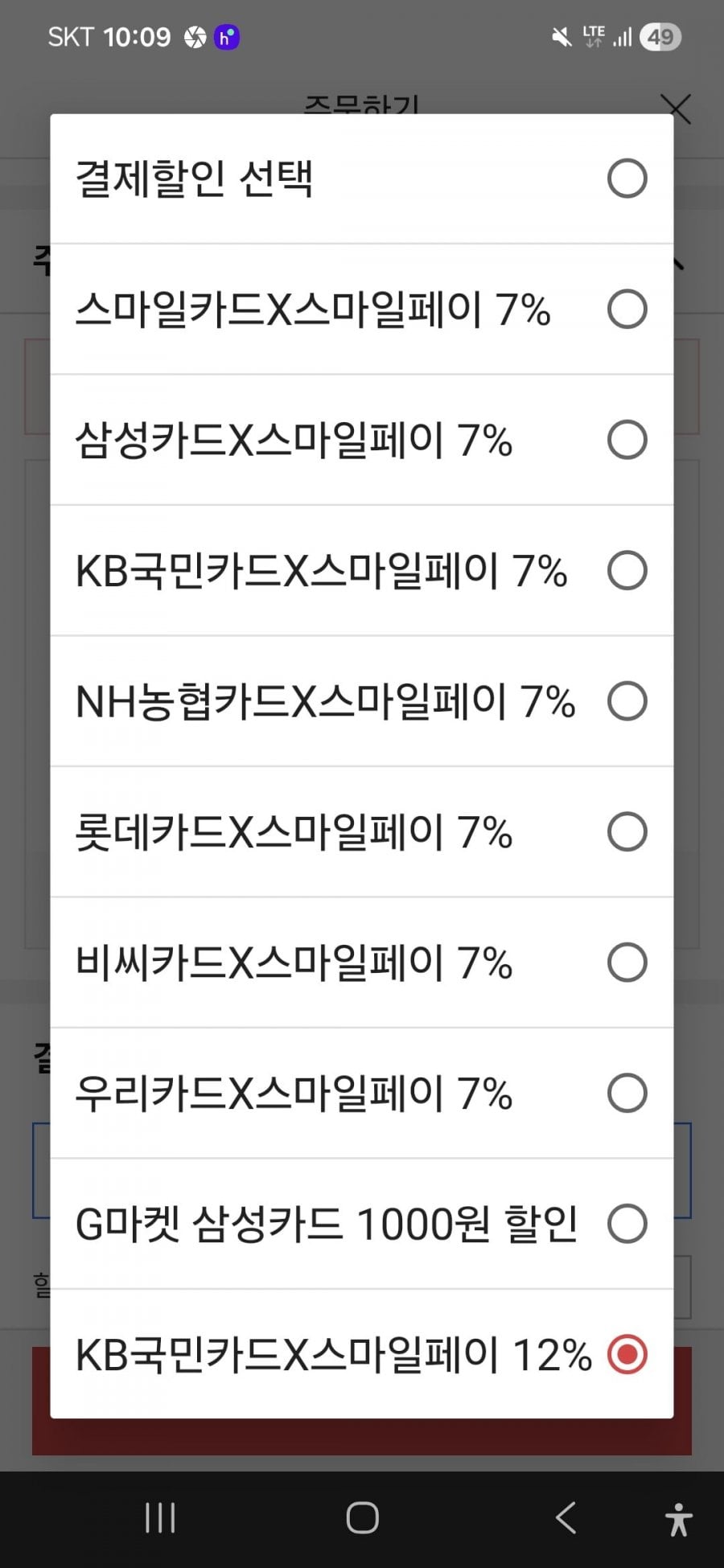Image resolution: width=724 pixels, height=1568 pixels.
Task: Click the selected KB국민카드X스마일페이 12% radio
Action: point(627,1355)
